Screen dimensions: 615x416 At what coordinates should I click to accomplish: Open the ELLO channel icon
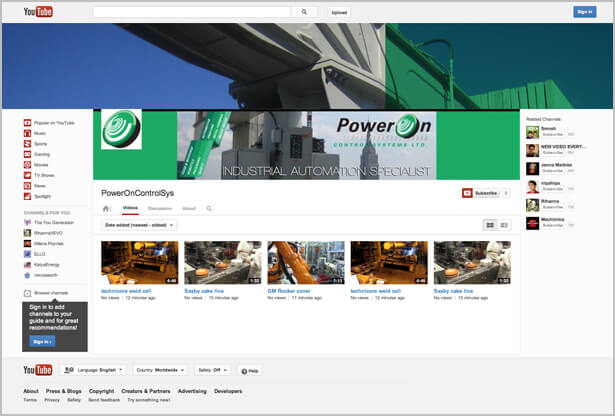pyautogui.click(x=27, y=254)
